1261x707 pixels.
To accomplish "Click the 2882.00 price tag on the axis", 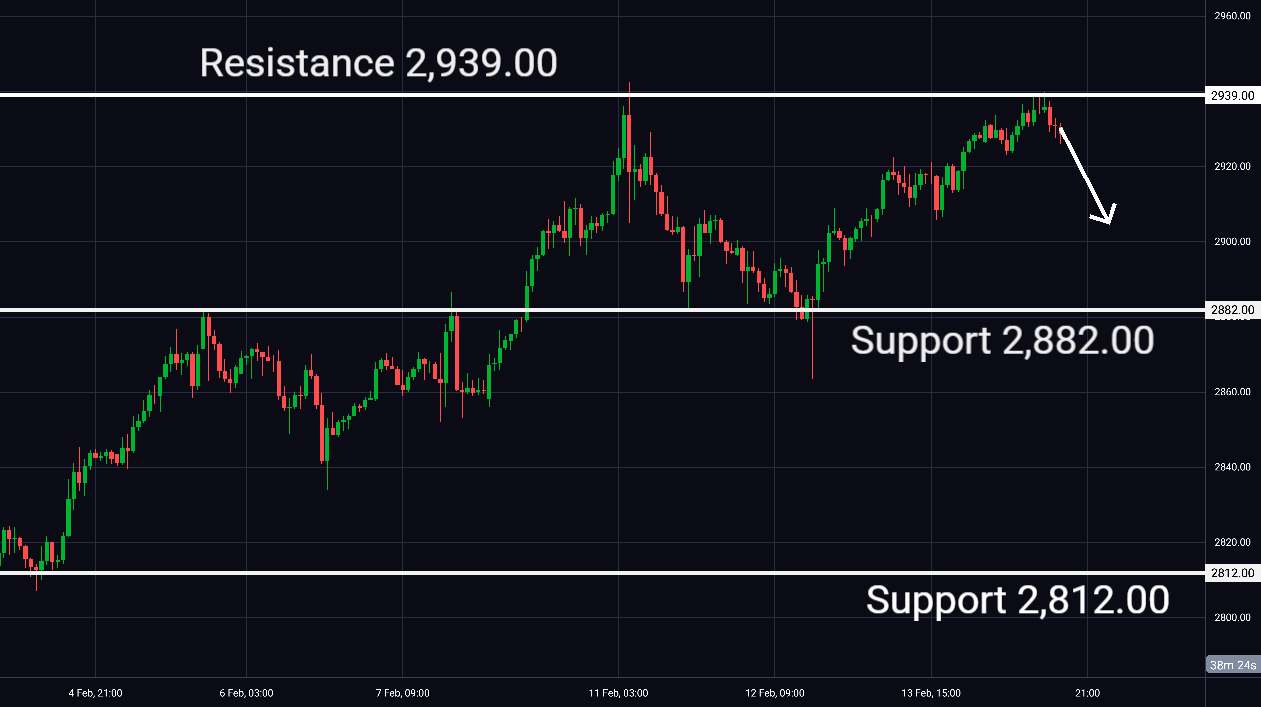I will 1231,311.
